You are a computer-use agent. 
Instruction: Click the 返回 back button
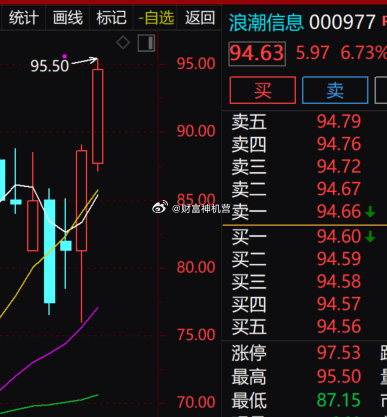[200, 18]
